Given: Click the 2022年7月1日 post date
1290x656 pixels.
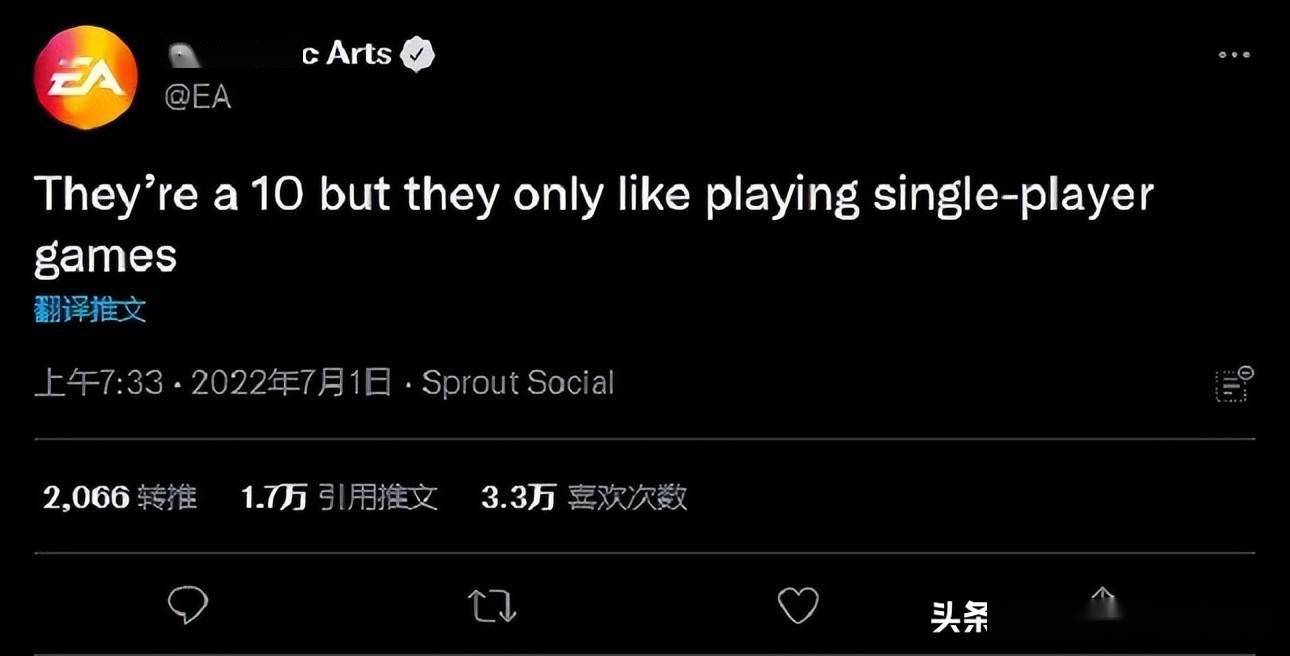Looking at the screenshot, I should coord(290,383).
